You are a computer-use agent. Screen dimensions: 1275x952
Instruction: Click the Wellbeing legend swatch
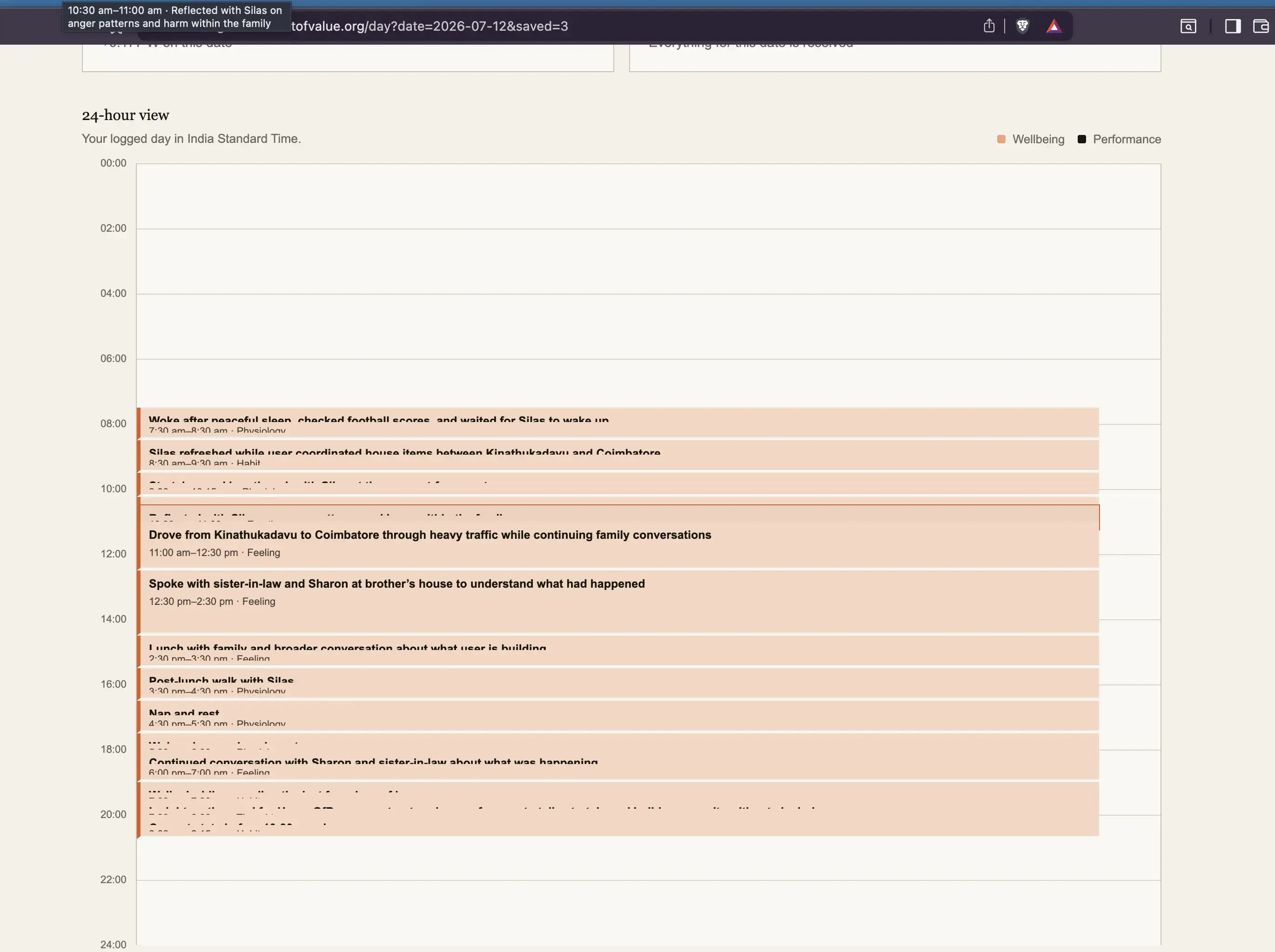coord(1001,139)
